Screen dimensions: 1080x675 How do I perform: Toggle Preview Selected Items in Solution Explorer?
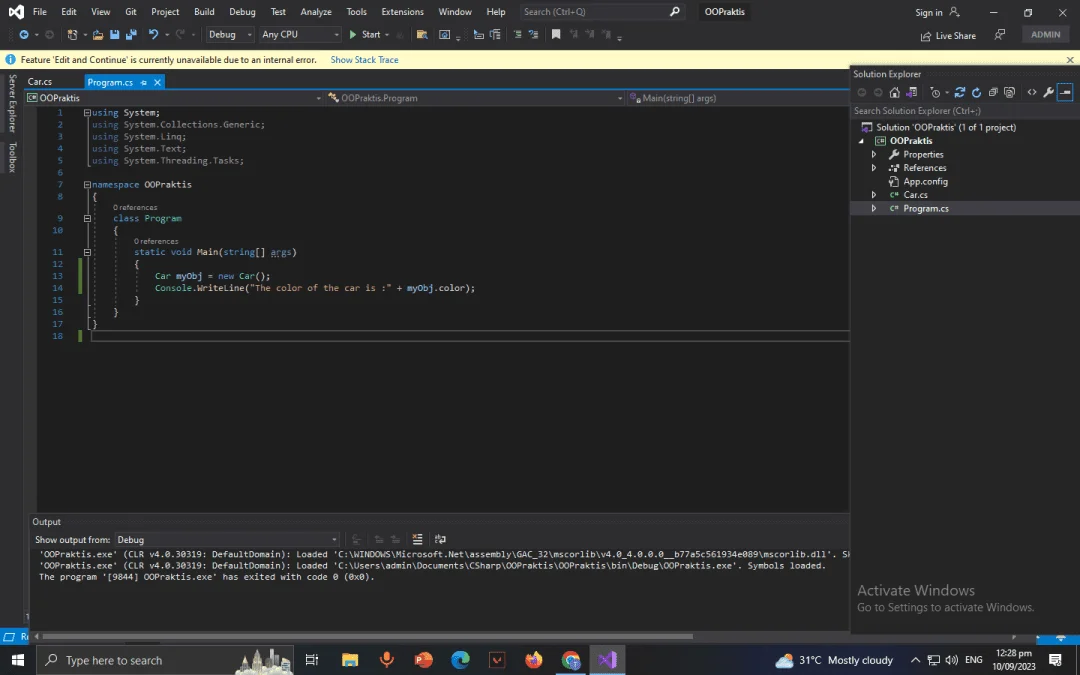tap(1065, 92)
